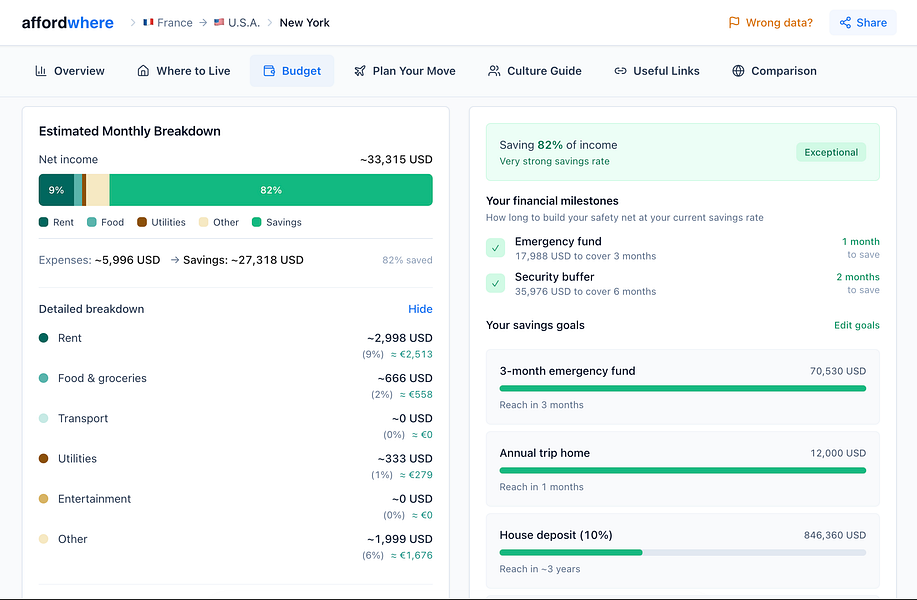The height and width of the screenshot is (600, 917).
Task: Click the Exceptional badge
Action: (831, 152)
